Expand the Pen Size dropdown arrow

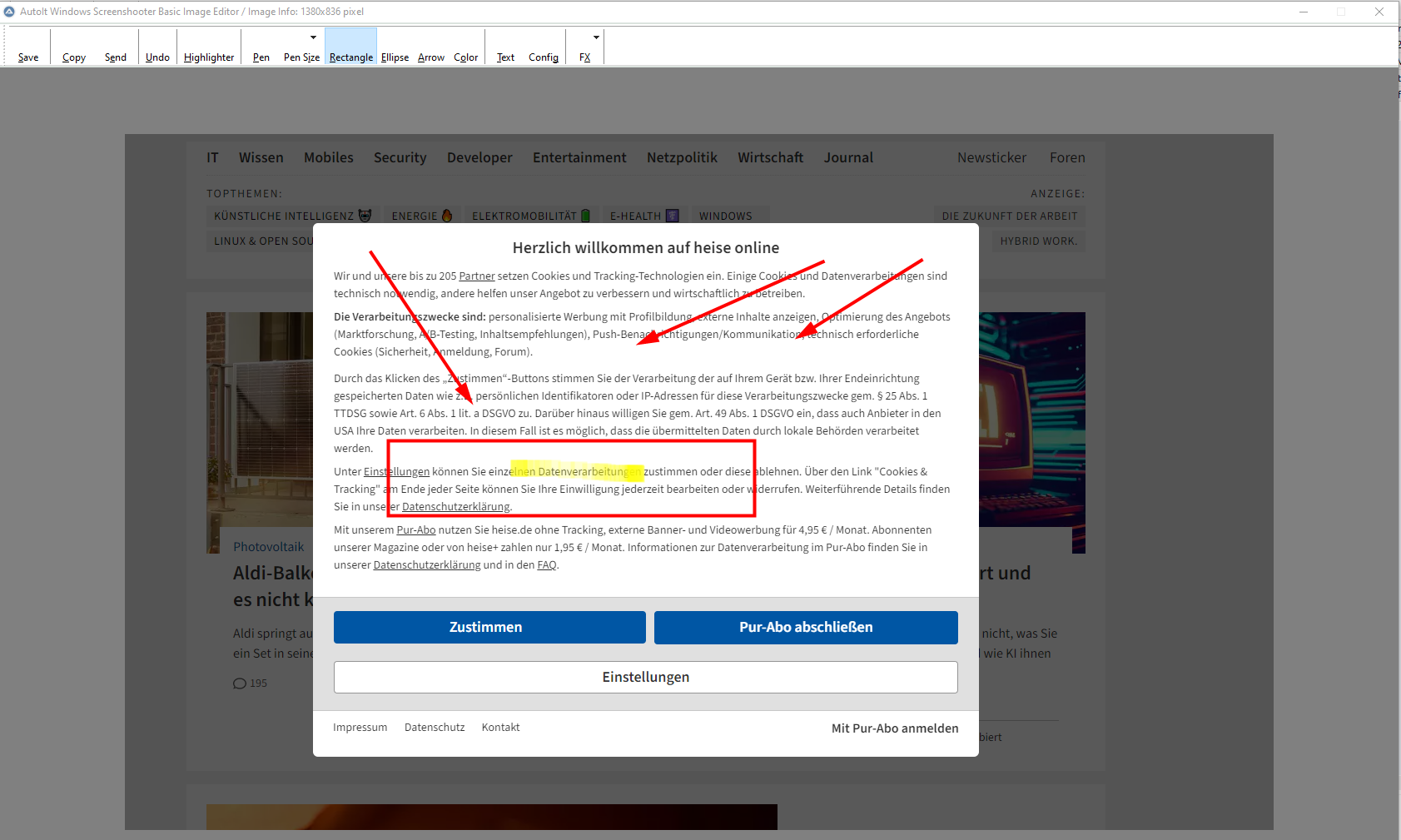click(313, 37)
